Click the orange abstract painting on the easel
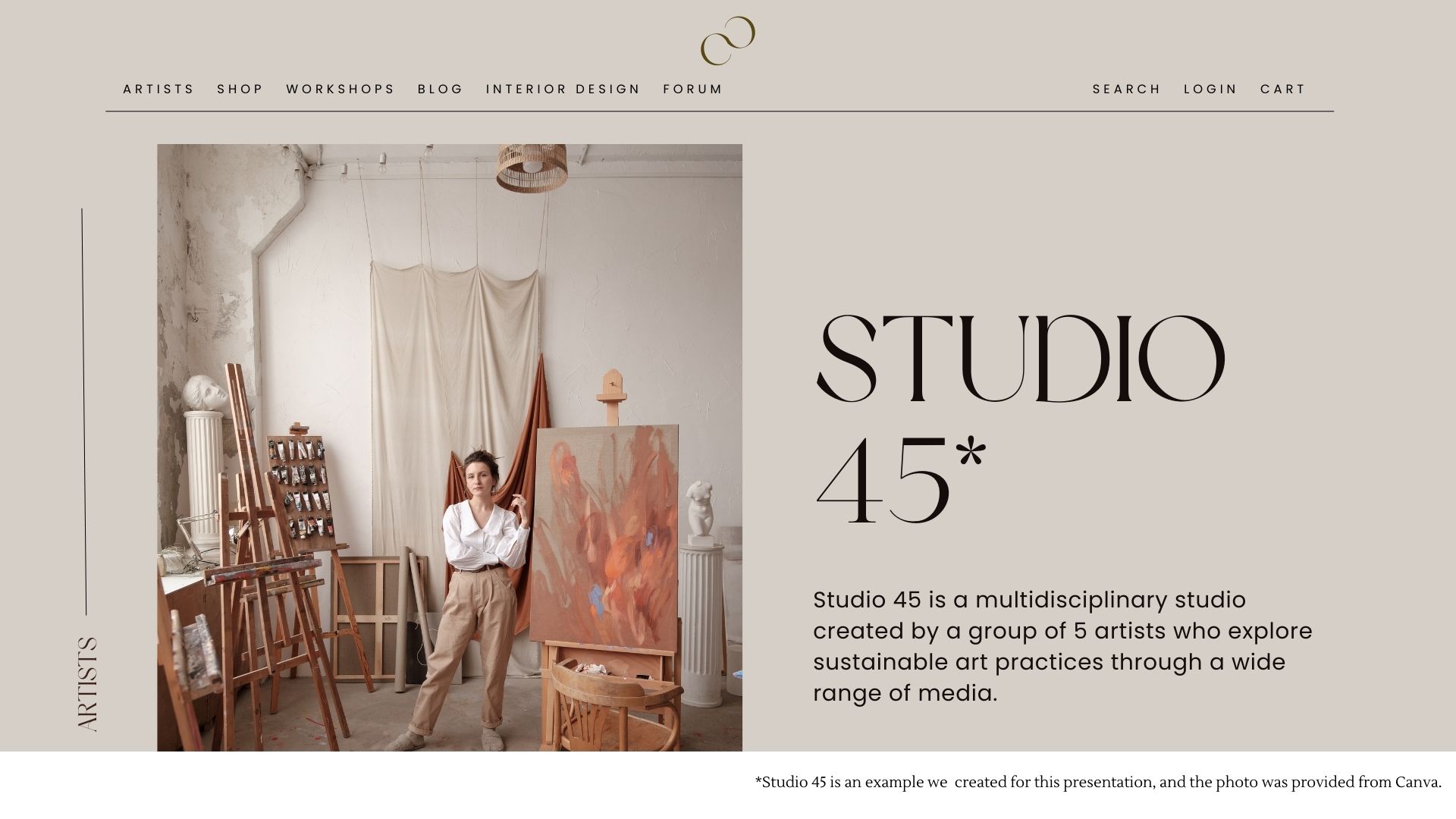Viewport: 1456px width, 819px height. point(604,535)
